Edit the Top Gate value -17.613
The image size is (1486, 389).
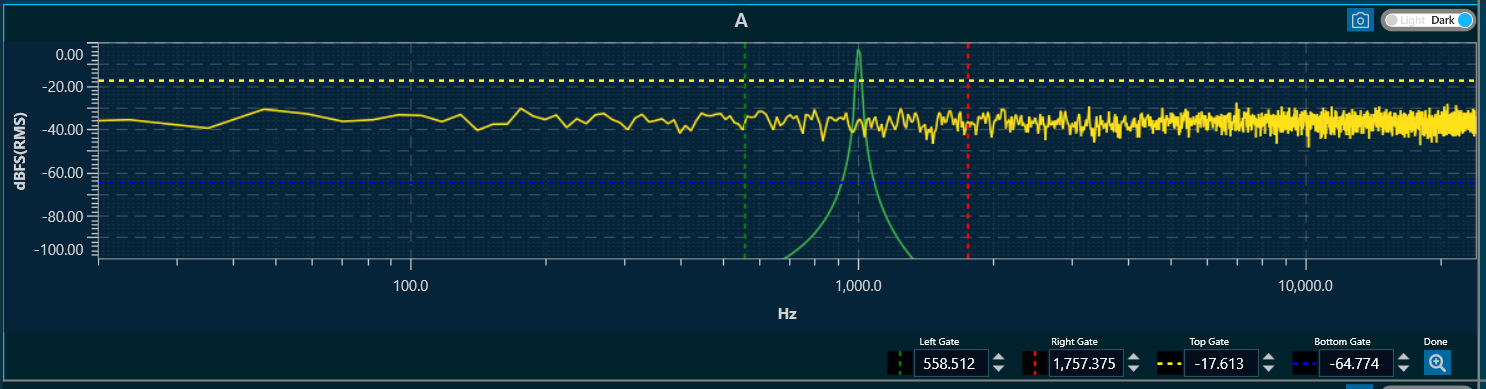coord(1221,363)
